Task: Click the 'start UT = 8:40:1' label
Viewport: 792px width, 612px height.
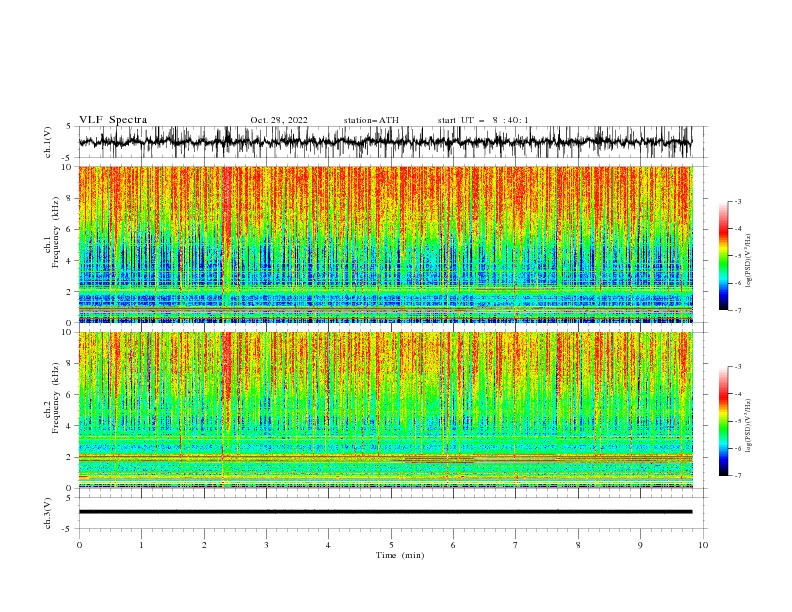Action: [483, 120]
